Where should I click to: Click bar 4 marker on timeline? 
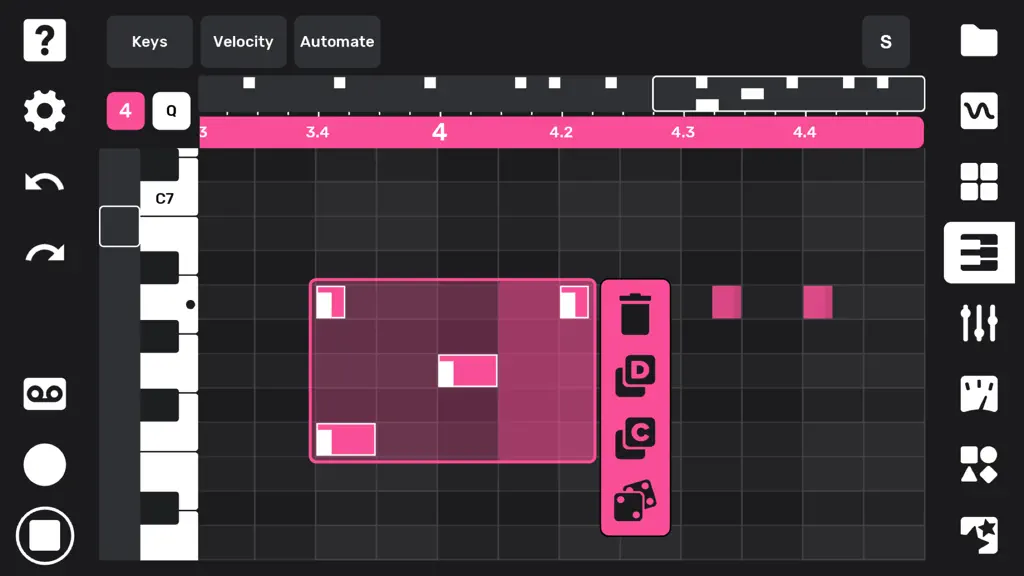click(x=440, y=133)
